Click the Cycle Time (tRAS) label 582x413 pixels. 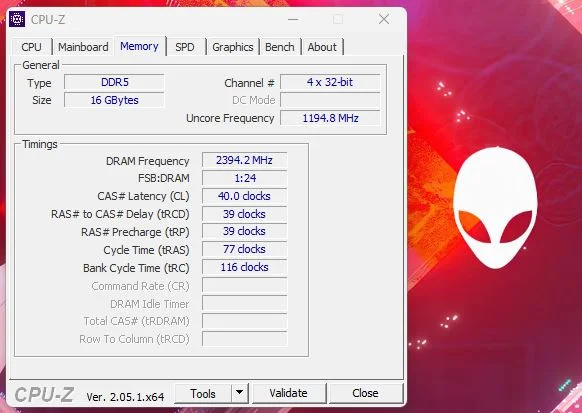[146, 250]
